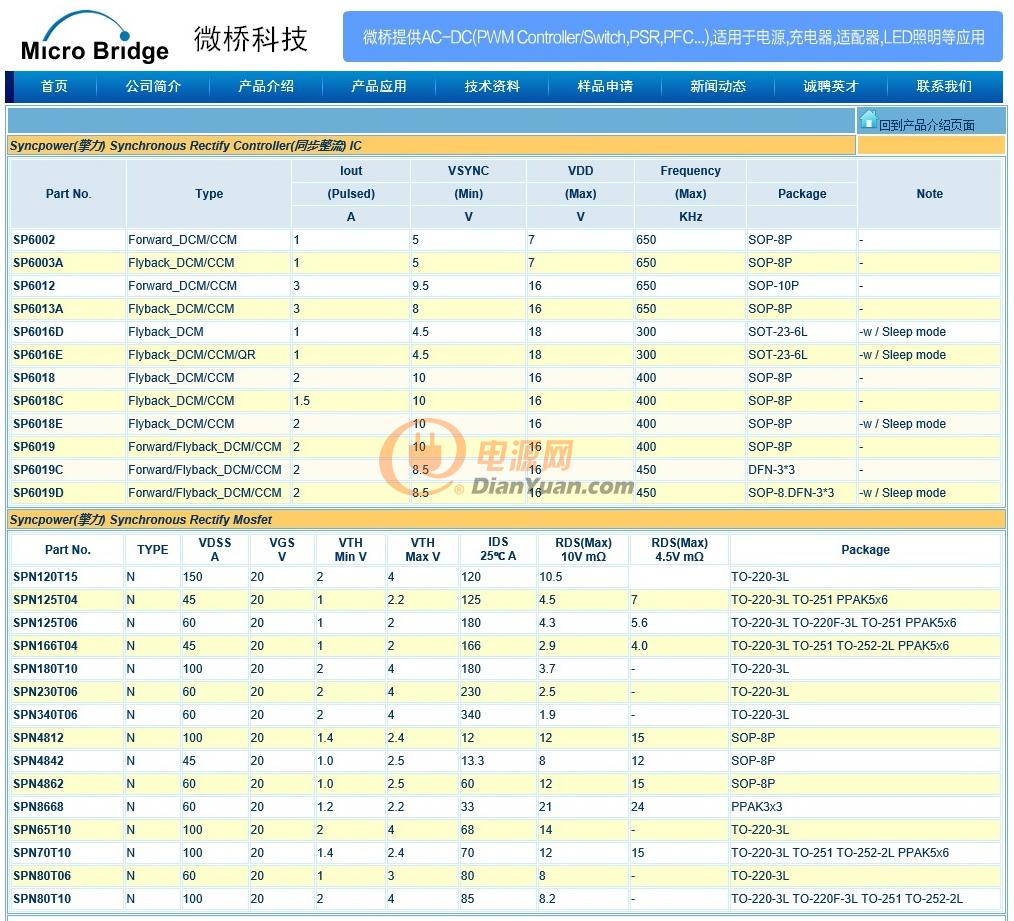
Task: Click the blue AC-DC banner at top
Action: pyautogui.click(x=673, y=37)
